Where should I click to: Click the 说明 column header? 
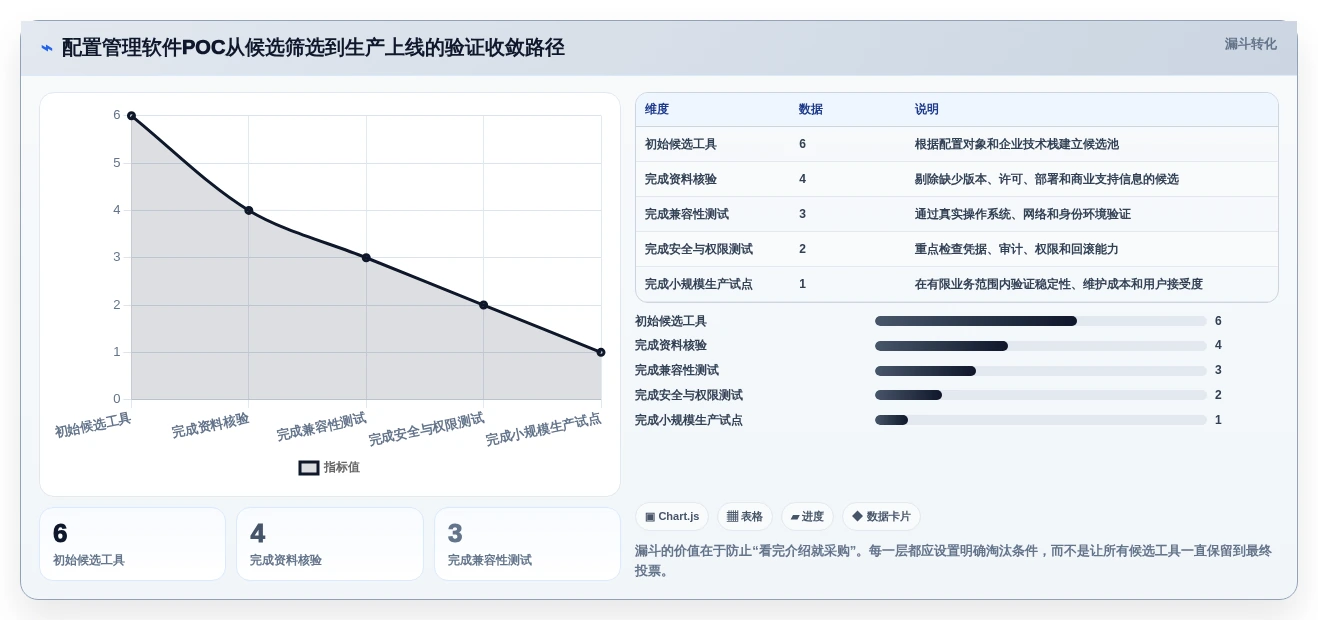(927, 110)
